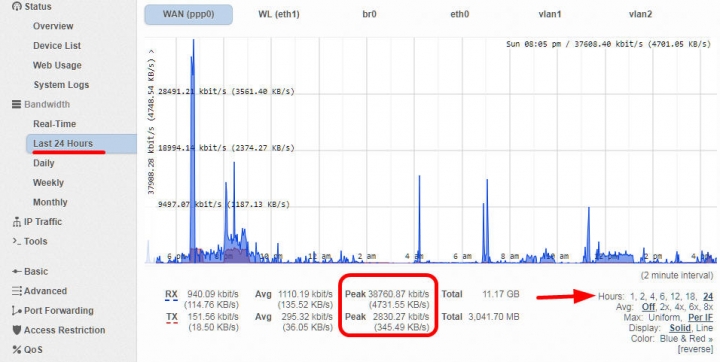Image resolution: width=720 pixels, height=362 pixels.
Task: Expand the Tools section
Action: [35, 241]
